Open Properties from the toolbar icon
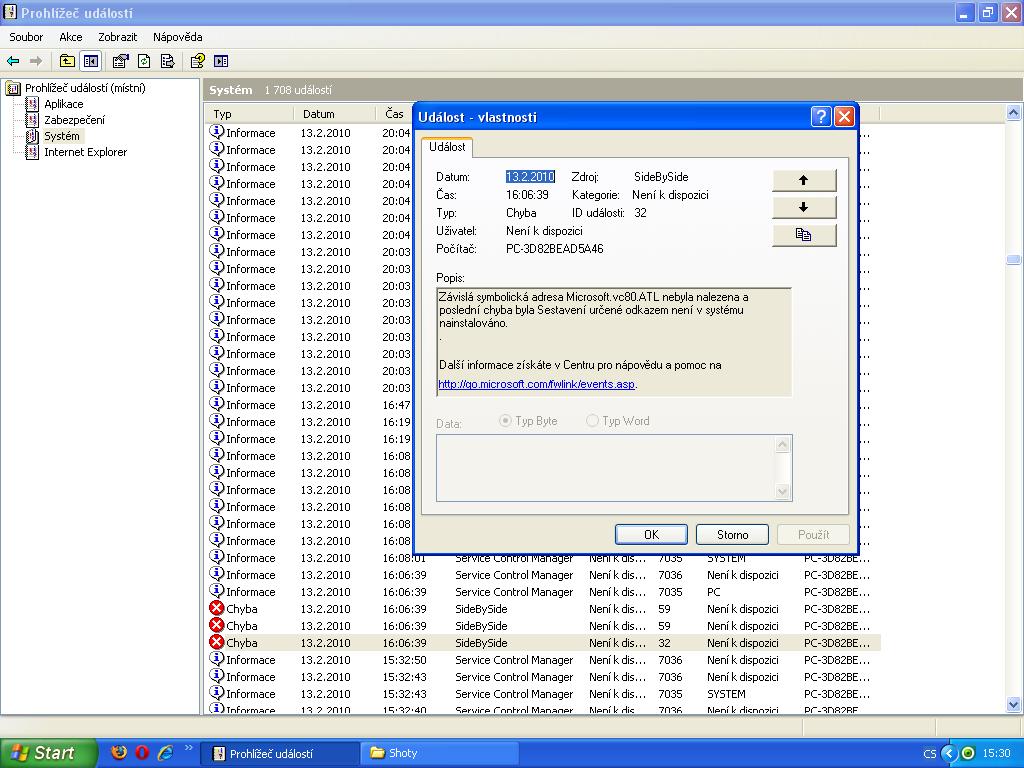1024x768 pixels. tap(121, 61)
